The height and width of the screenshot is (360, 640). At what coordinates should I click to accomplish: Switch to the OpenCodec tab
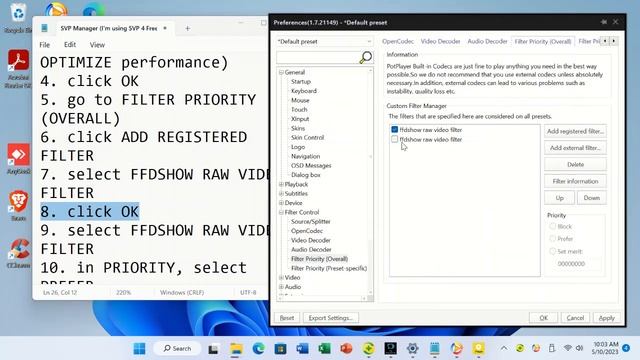tap(398, 41)
